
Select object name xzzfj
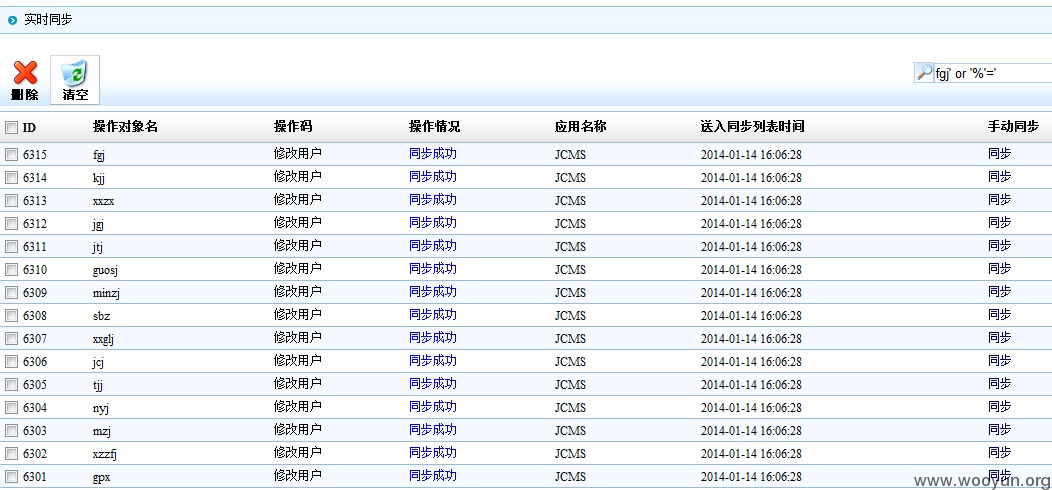coord(105,454)
